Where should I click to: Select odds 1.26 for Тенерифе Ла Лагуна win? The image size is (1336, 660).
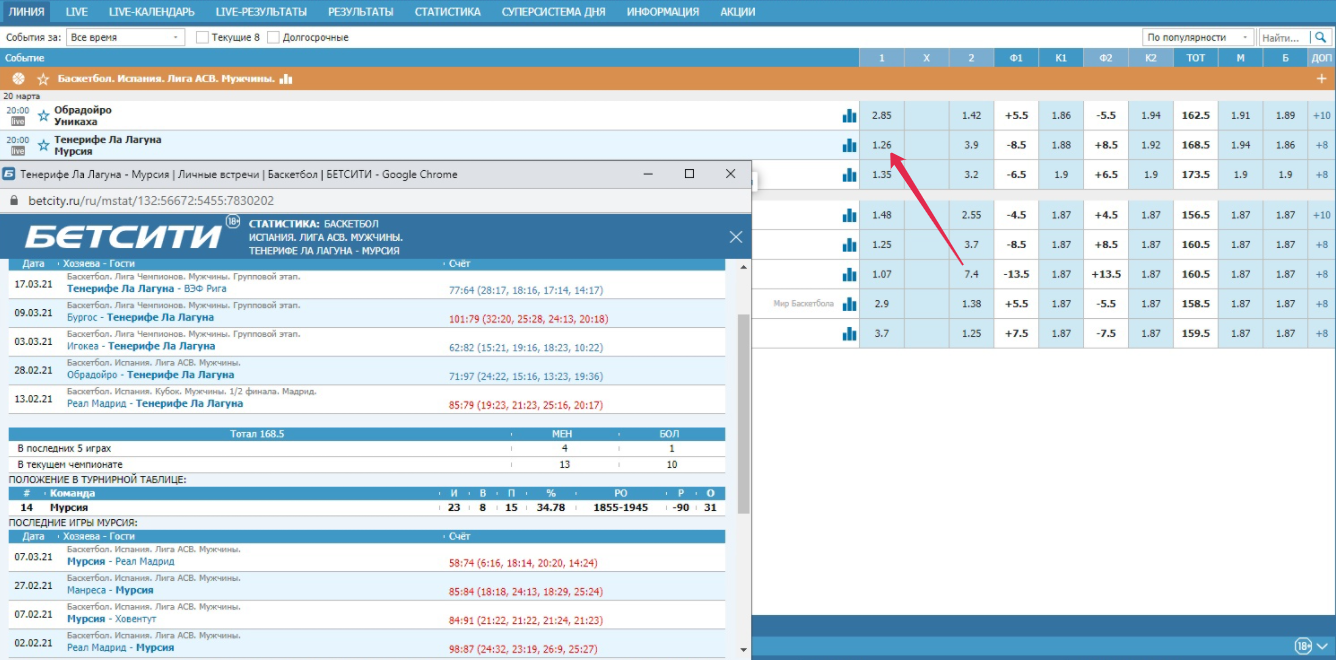pyautogui.click(x=881, y=146)
